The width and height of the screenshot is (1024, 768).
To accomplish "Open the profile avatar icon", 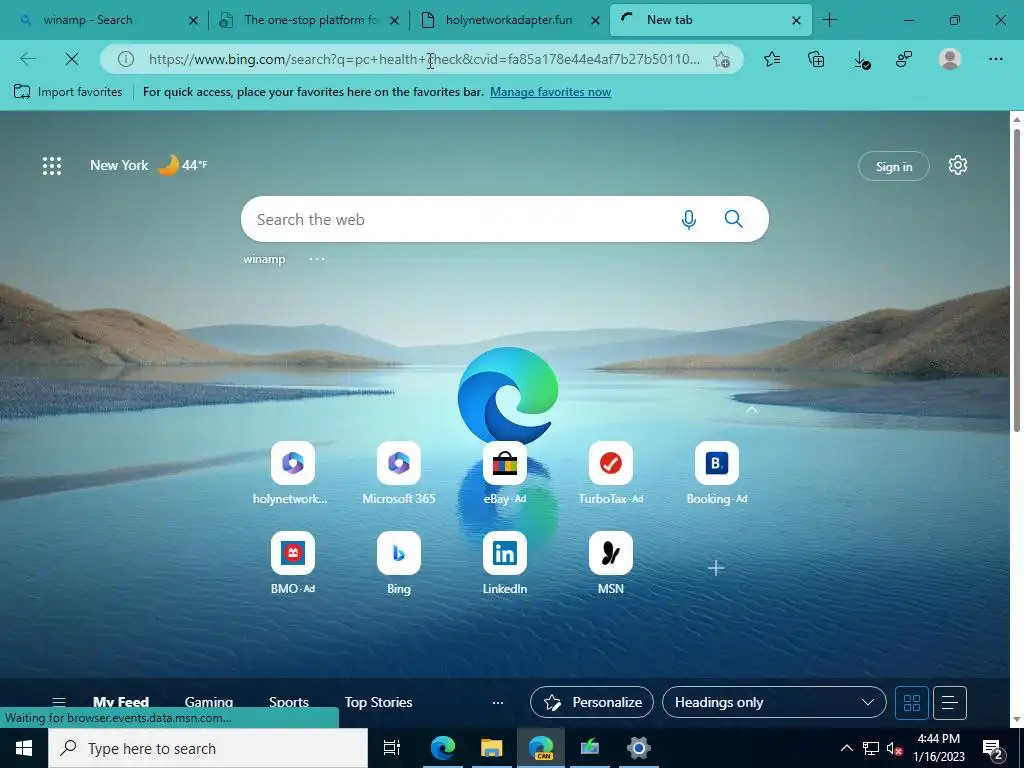I will click(950, 59).
